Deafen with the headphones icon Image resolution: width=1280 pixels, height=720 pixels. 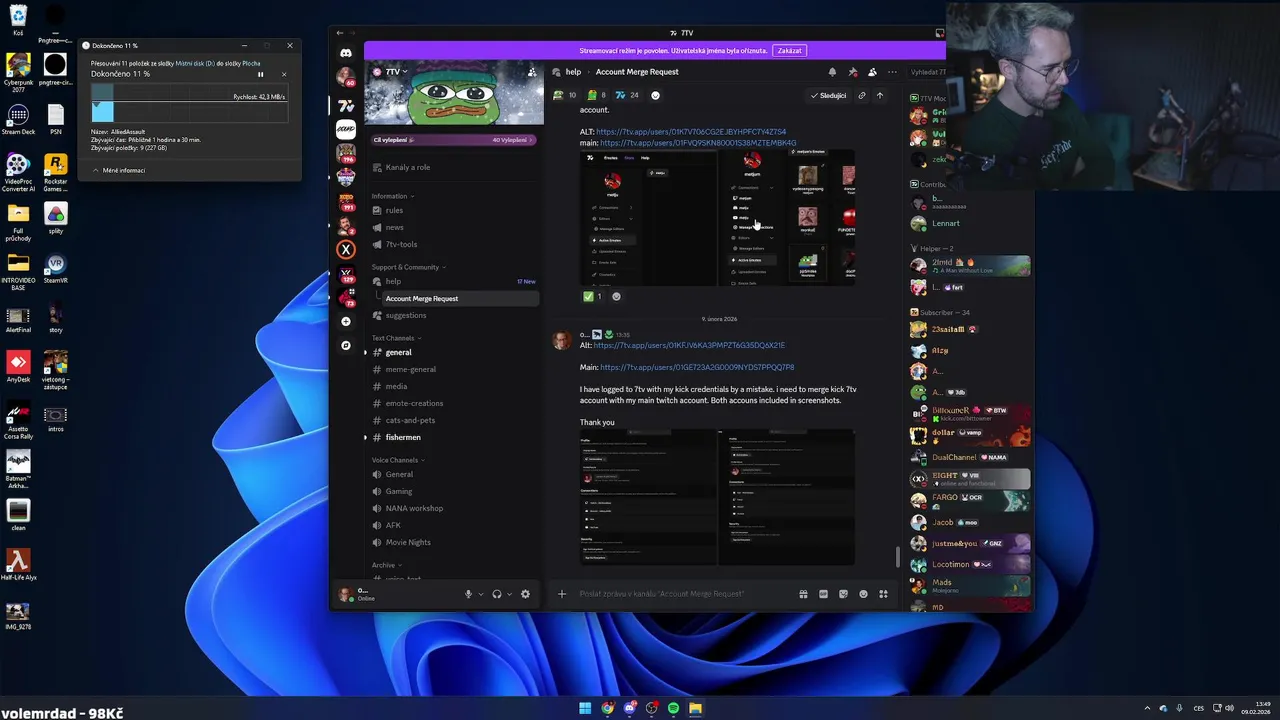coord(496,594)
